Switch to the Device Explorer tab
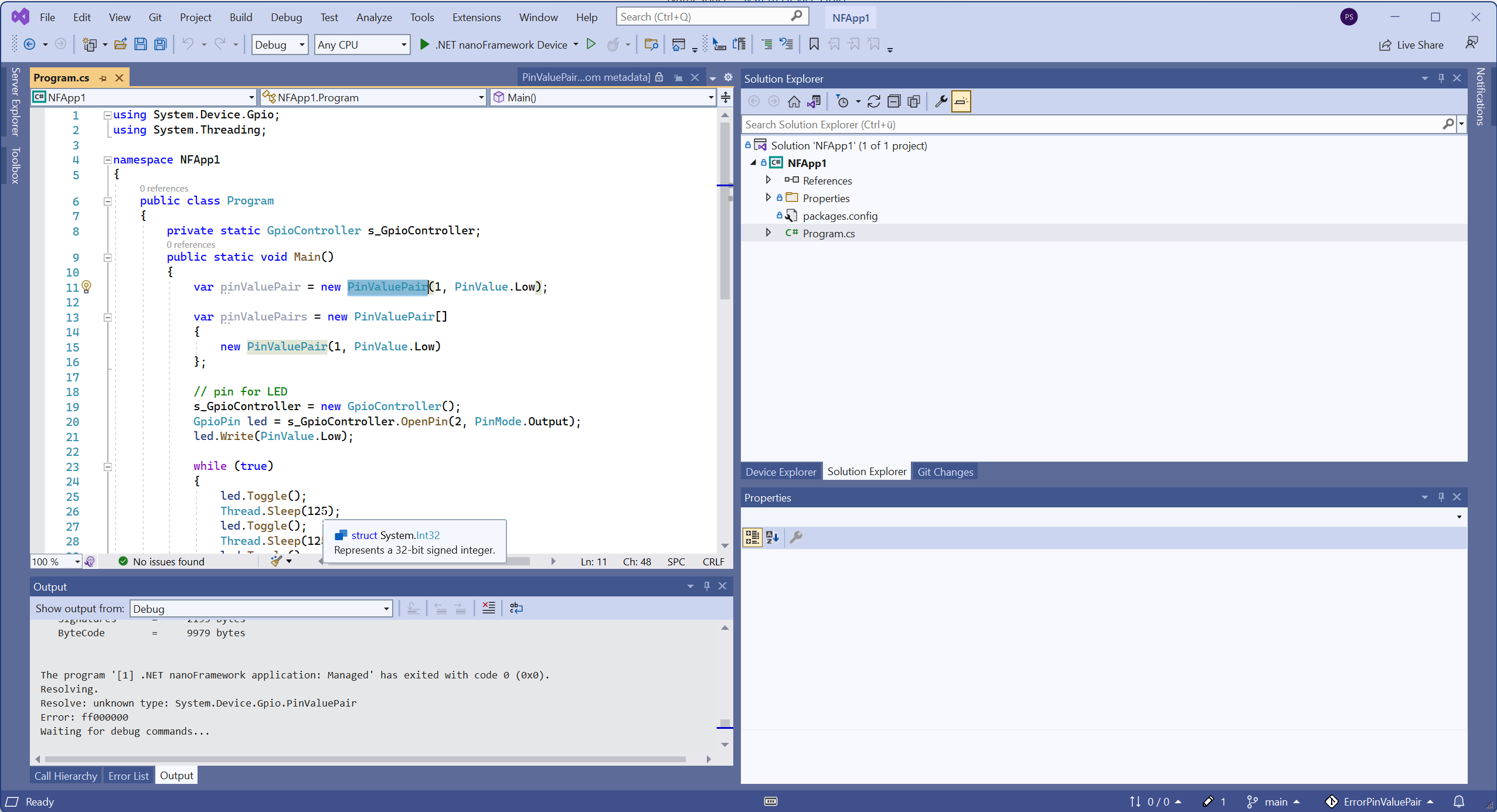Screen dimensions: 1497x812 click(x=780, y=470)
